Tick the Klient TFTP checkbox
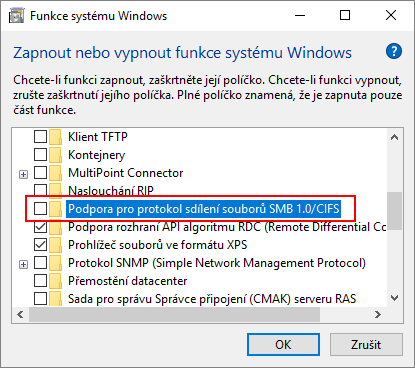The image size is (415, 368). (40, 137)
